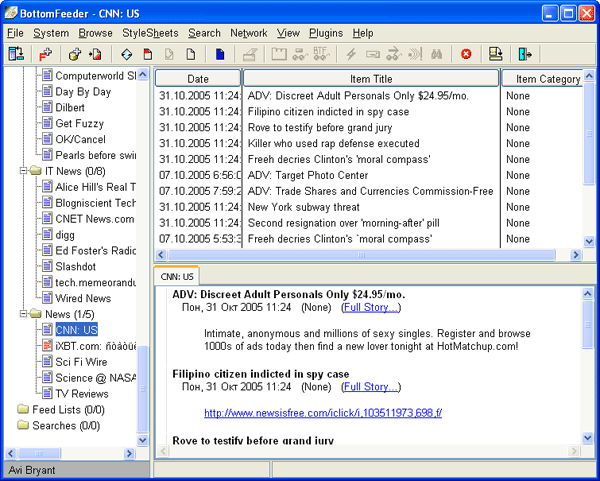Click the feed tree scroll-down arrow

(143, 441)
